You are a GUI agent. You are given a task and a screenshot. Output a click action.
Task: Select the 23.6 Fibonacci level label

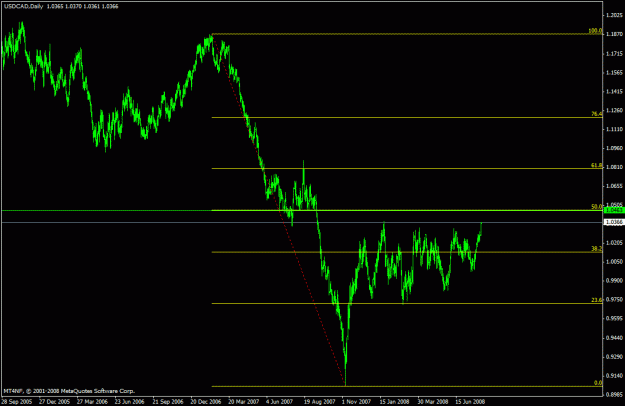click(x=597, y=300)
